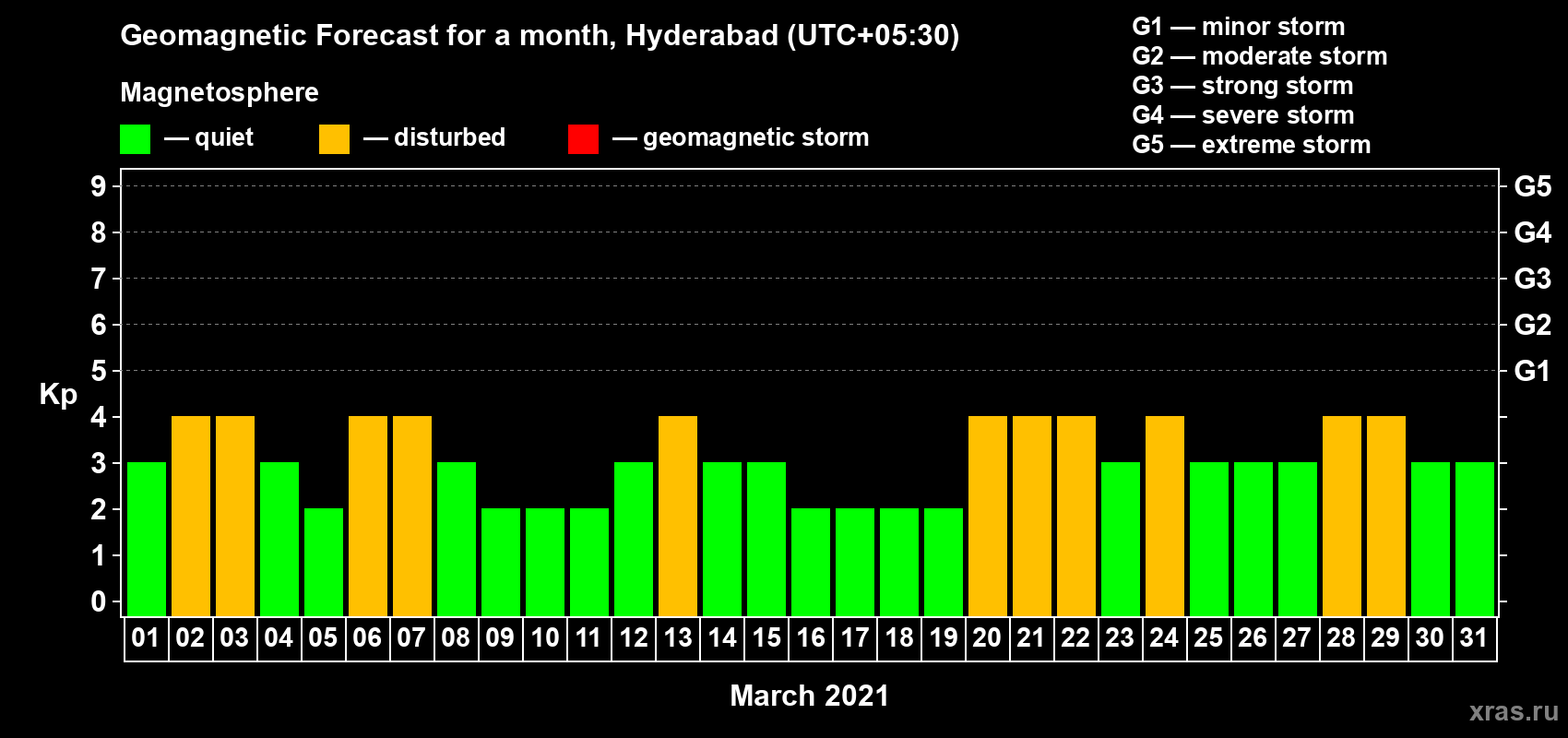Click the orange bar for day 22
1568x738 pixels.
click(1076, 516)
